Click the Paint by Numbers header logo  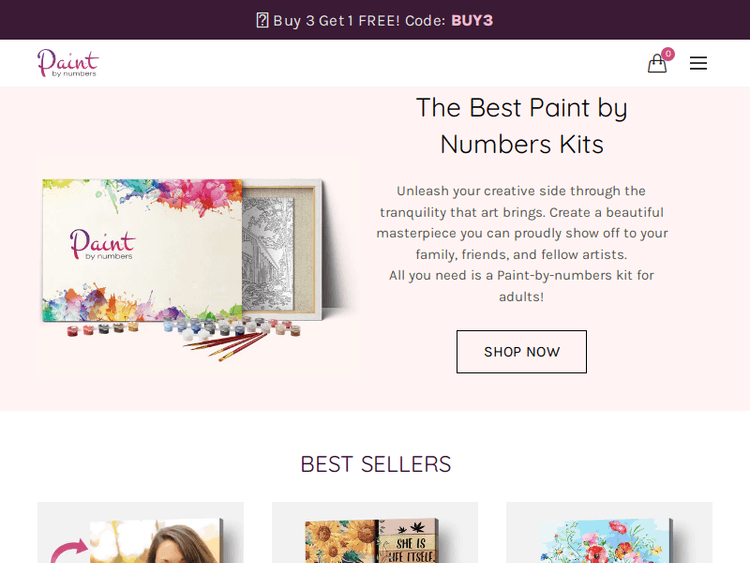68,63
